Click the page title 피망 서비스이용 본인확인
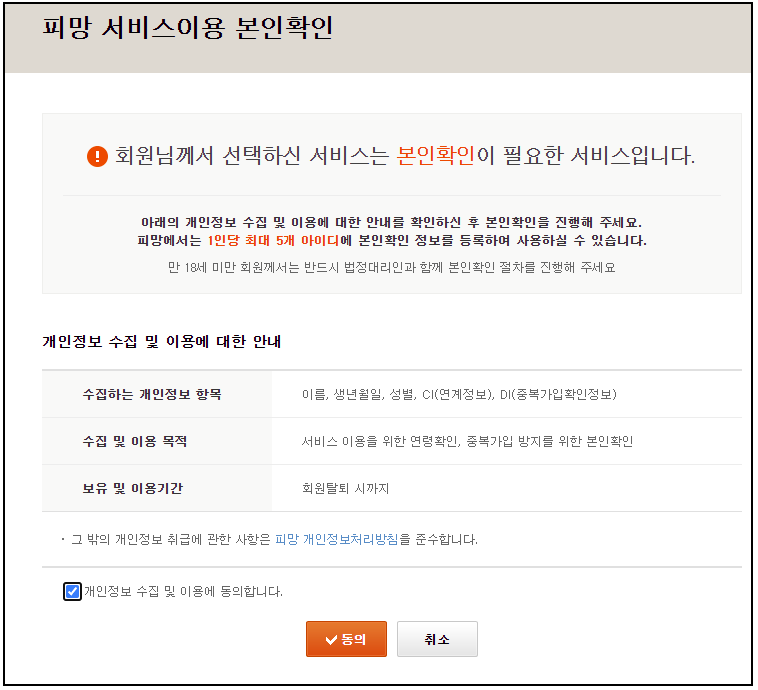 coord(188,28)
